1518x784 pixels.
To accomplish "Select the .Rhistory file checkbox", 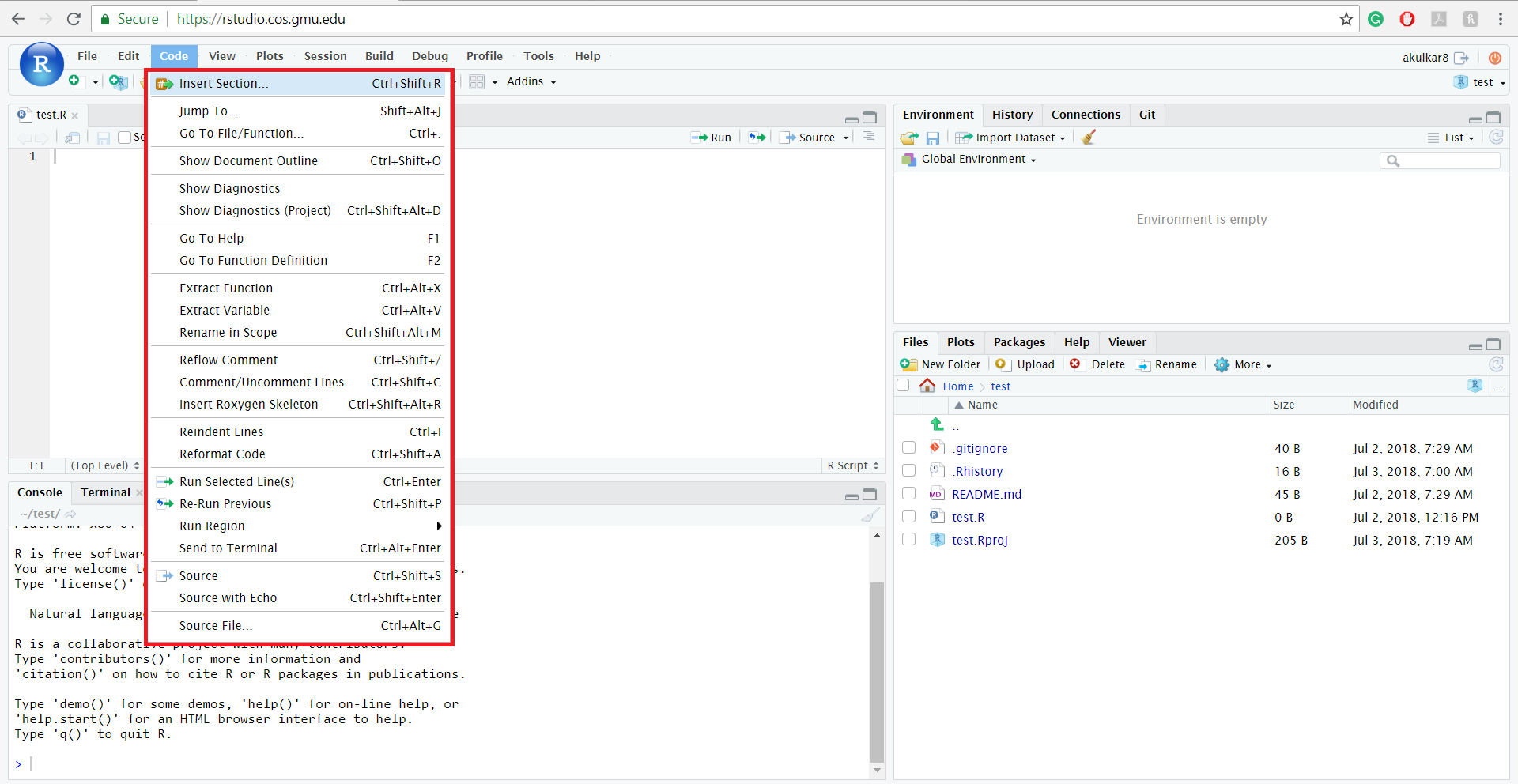I will 909,471.
